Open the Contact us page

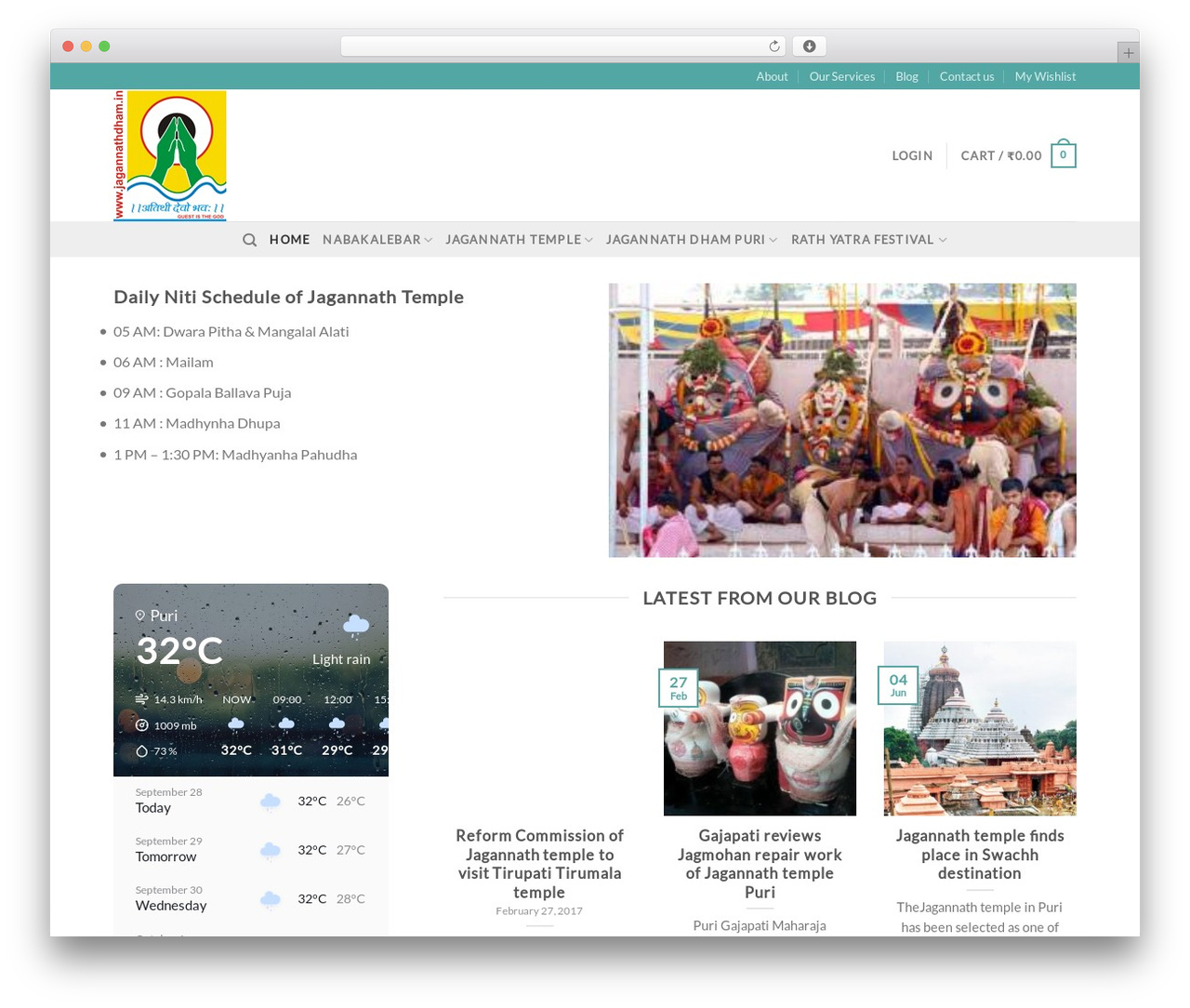(x=967, y=77)
